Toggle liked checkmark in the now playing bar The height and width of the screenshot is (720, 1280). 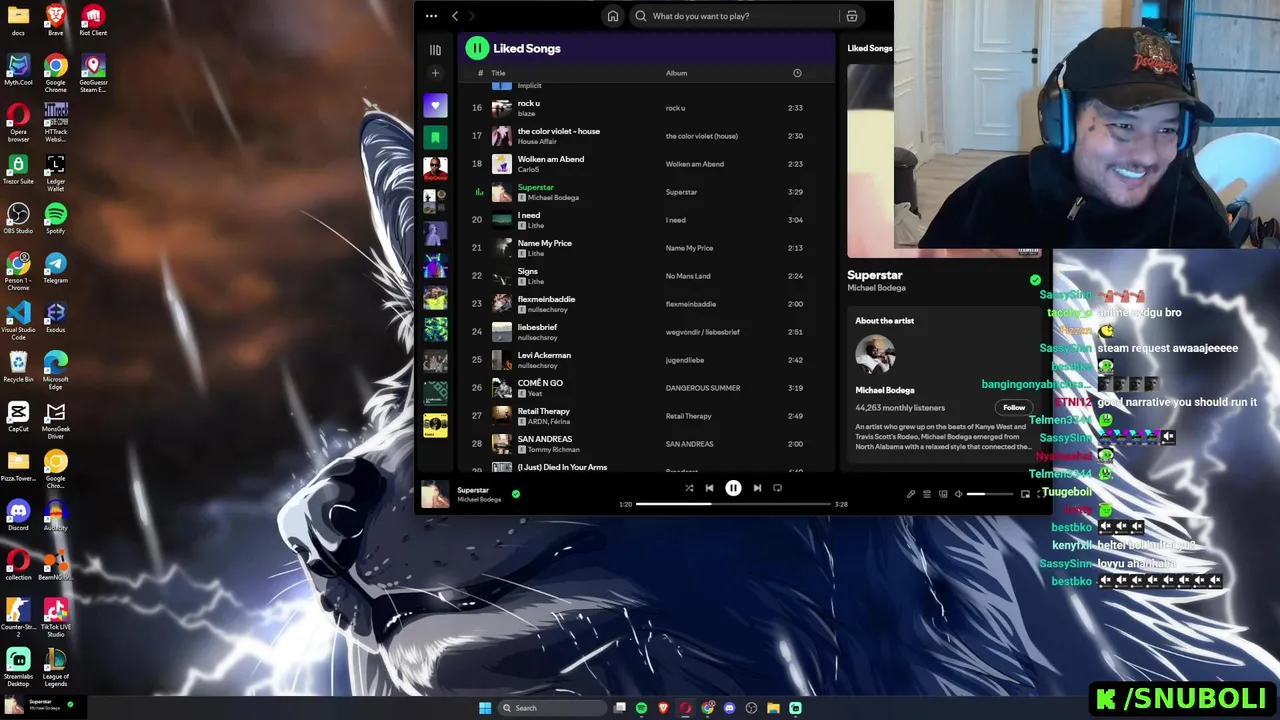(x=516, y=493)
